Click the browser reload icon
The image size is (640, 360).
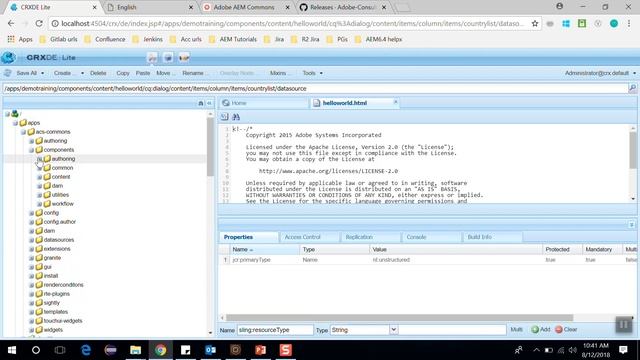point(39,24)
